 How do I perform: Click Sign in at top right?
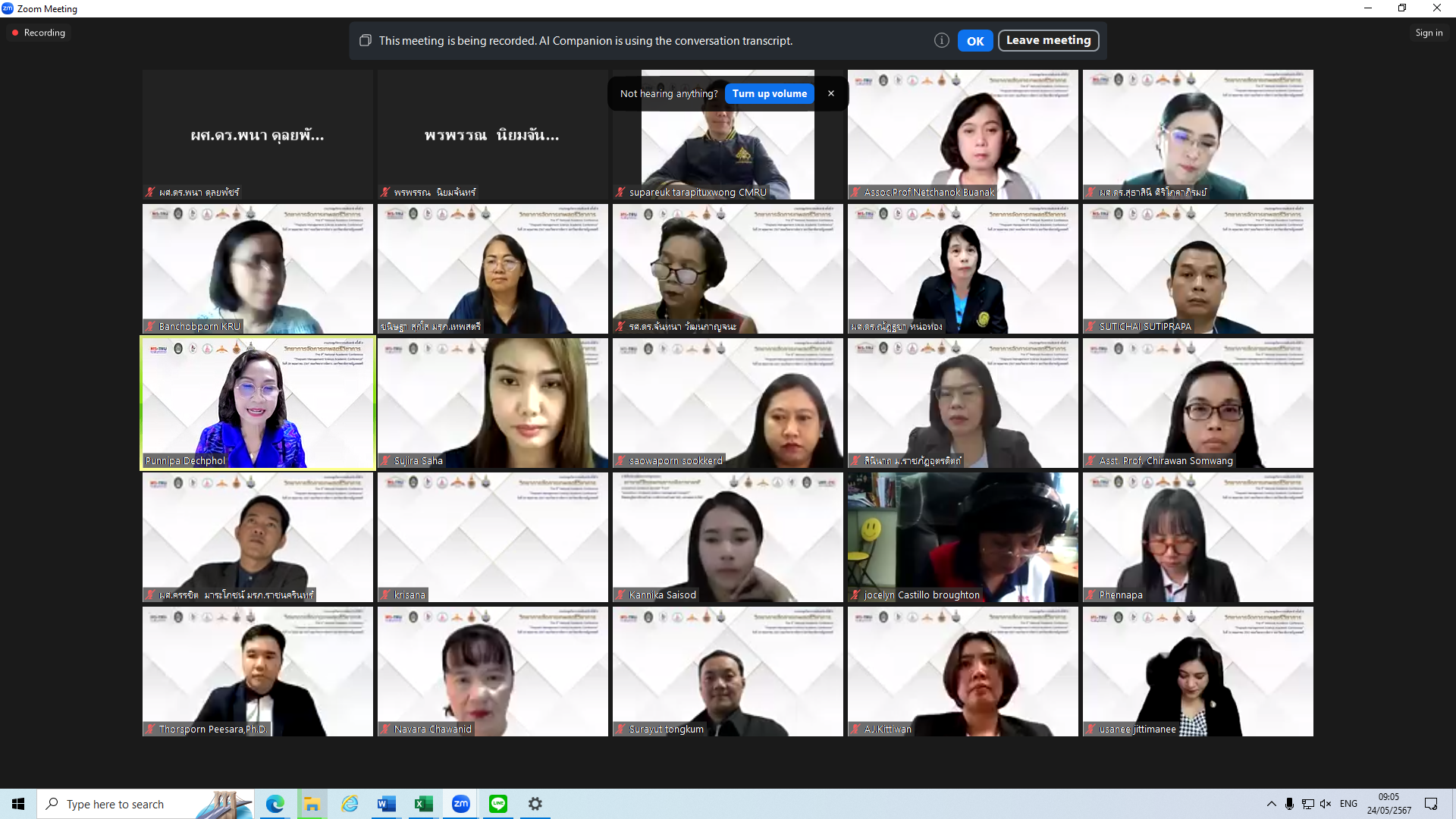[1429, 33]
